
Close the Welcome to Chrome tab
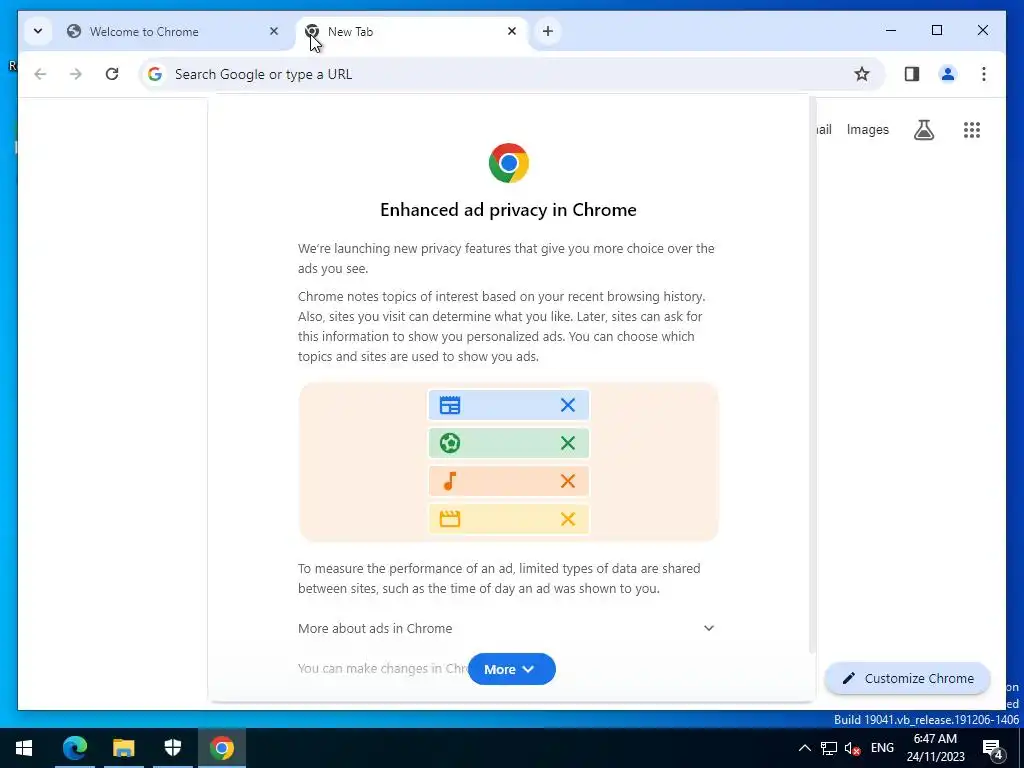[274, 31]
